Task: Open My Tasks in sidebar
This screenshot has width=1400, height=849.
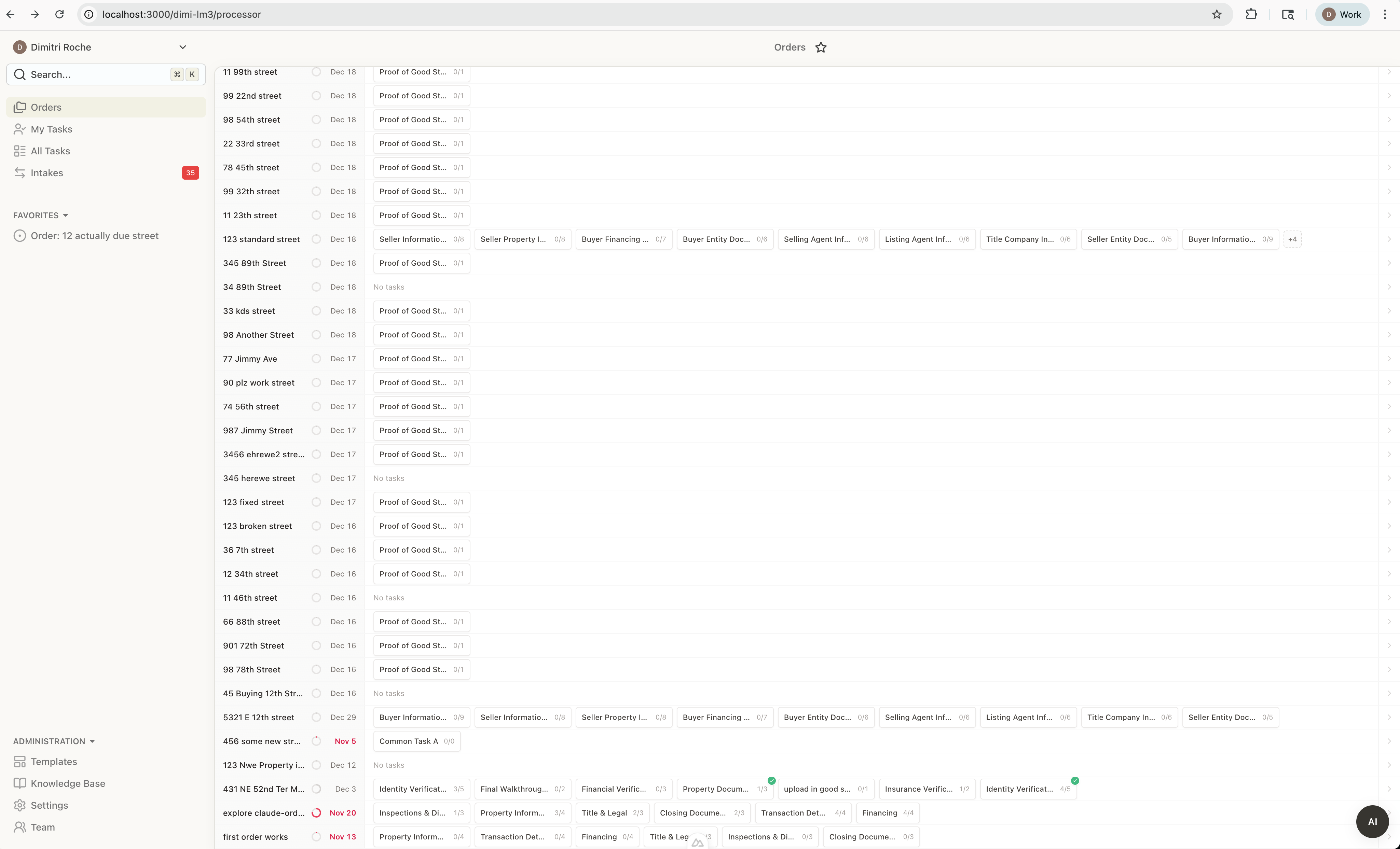Action: pyautogui.click(x=51, y=129)
